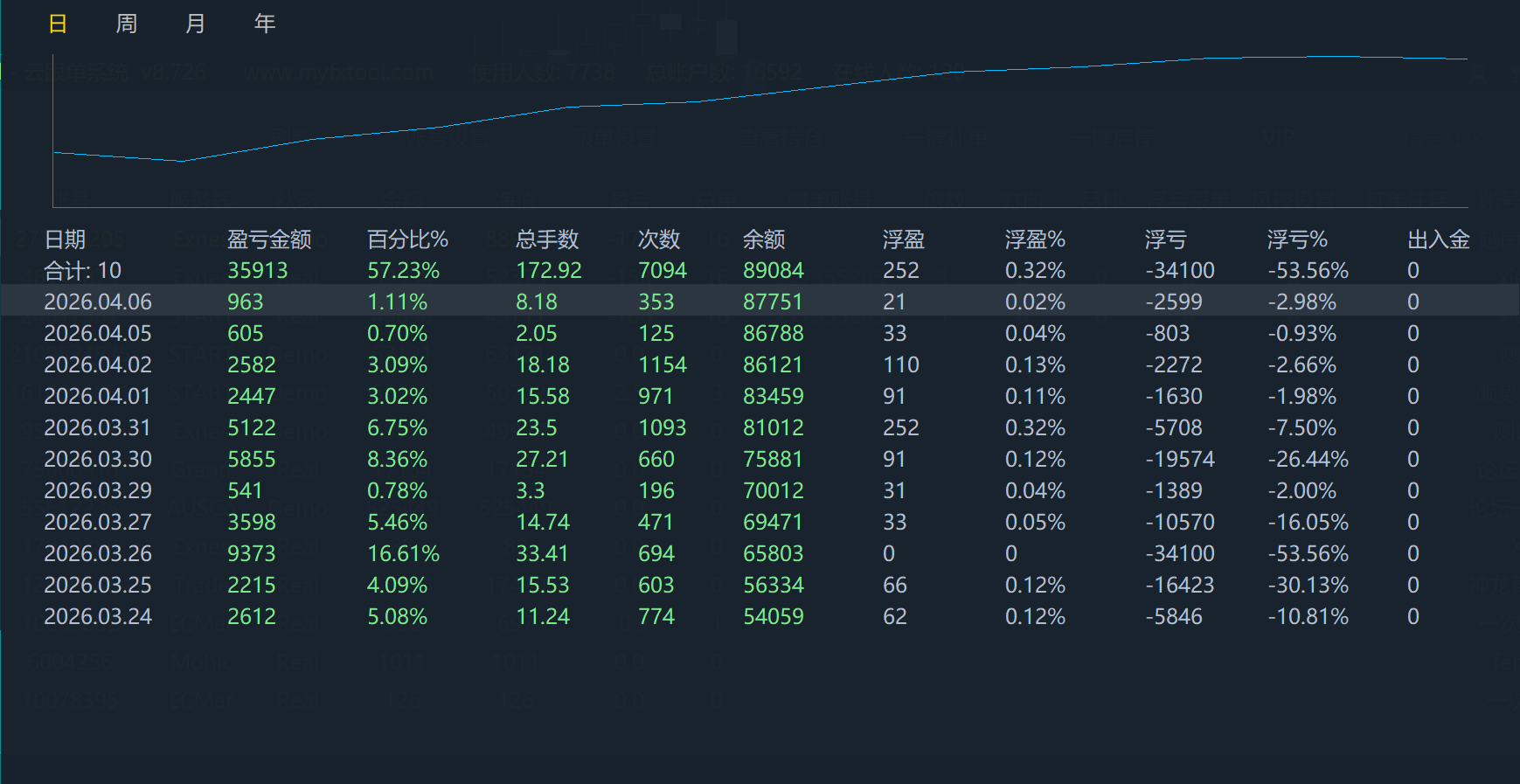Click percentage 1.11% in the 2026.04.06 row
1520x784 pixels.
398,302
